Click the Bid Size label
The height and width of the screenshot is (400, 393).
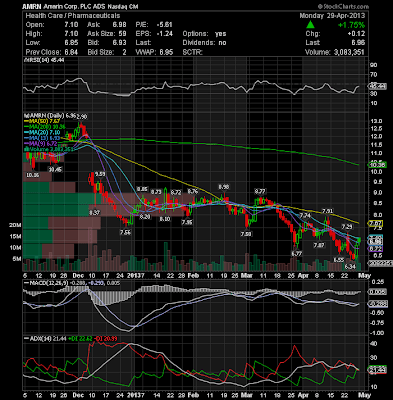(100, 52)
